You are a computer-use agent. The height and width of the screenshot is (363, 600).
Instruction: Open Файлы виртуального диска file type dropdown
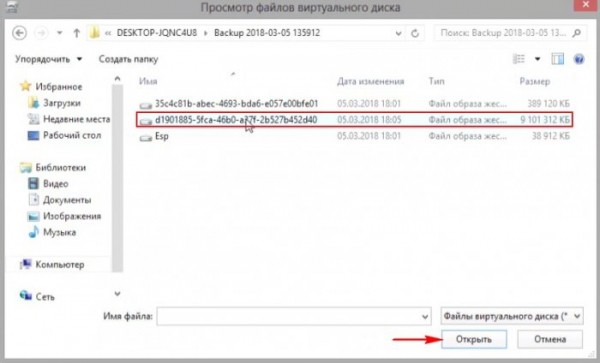tap(512, 316)
